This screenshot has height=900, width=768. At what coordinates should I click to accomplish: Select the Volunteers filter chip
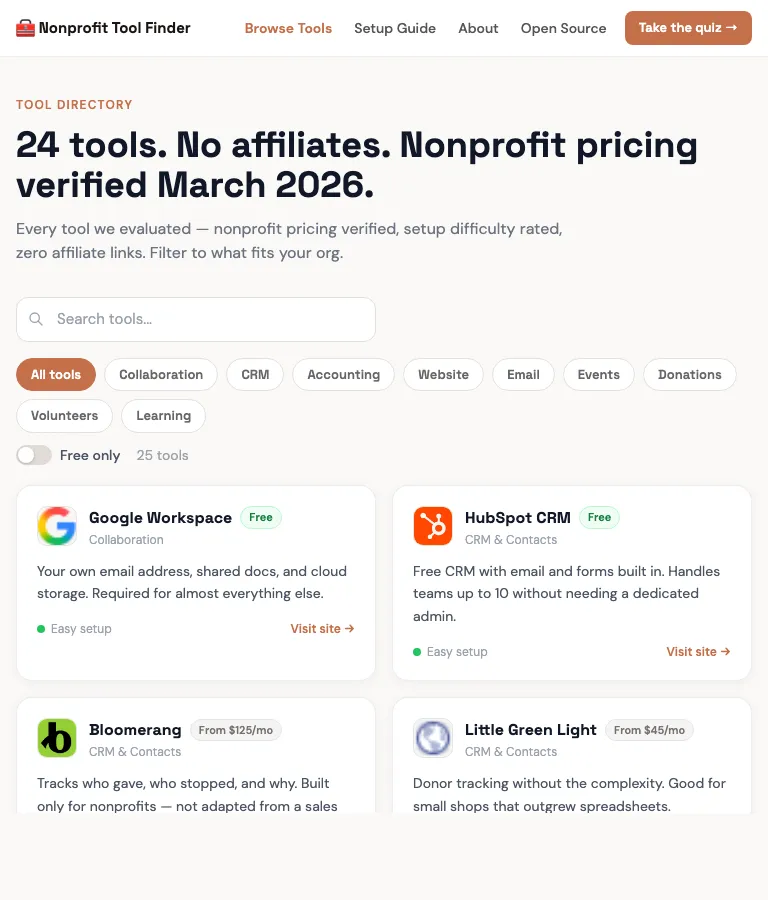tap(65, 416)
